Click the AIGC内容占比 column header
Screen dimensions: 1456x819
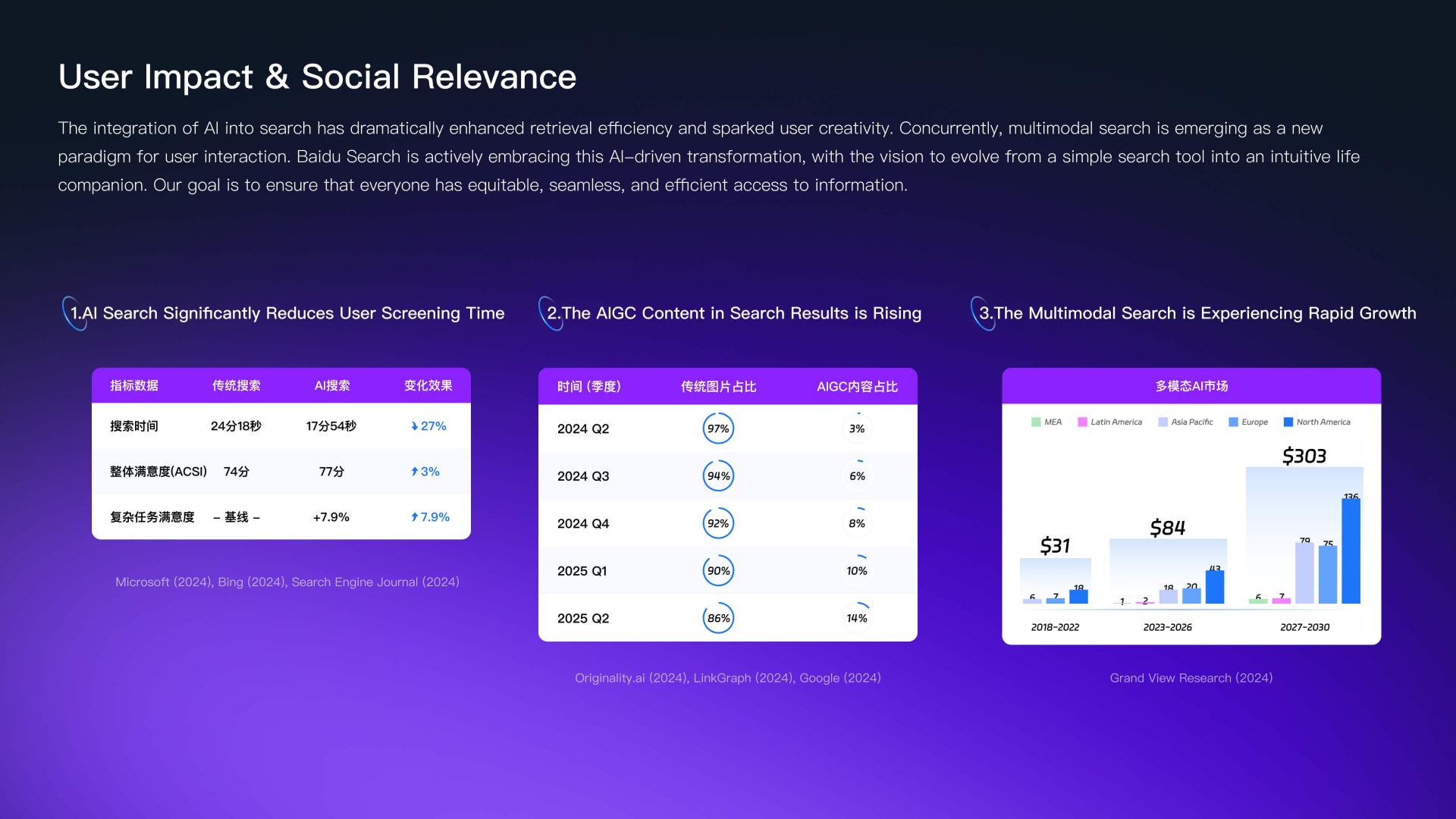click(x=857, y=387)
